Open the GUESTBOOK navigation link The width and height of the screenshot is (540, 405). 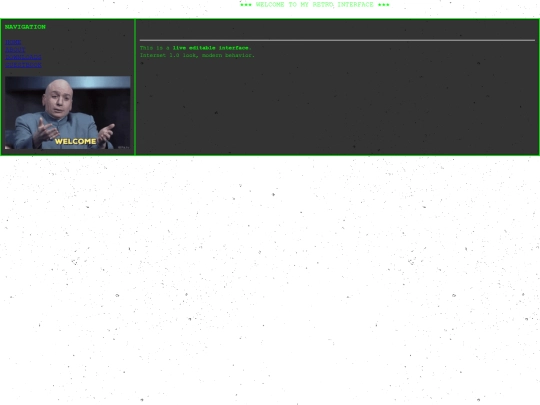23,65
